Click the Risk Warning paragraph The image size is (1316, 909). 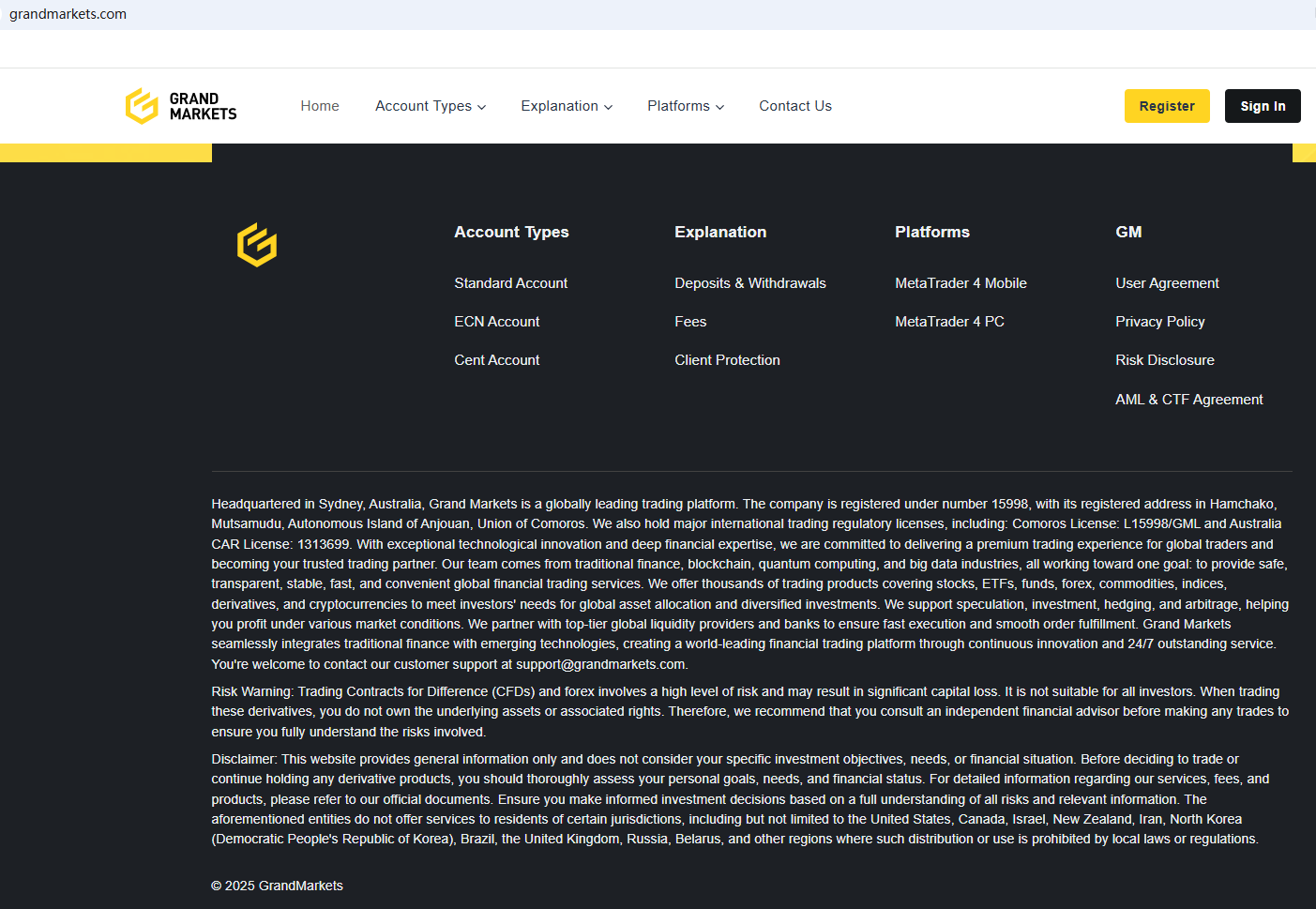pos(750,712)
